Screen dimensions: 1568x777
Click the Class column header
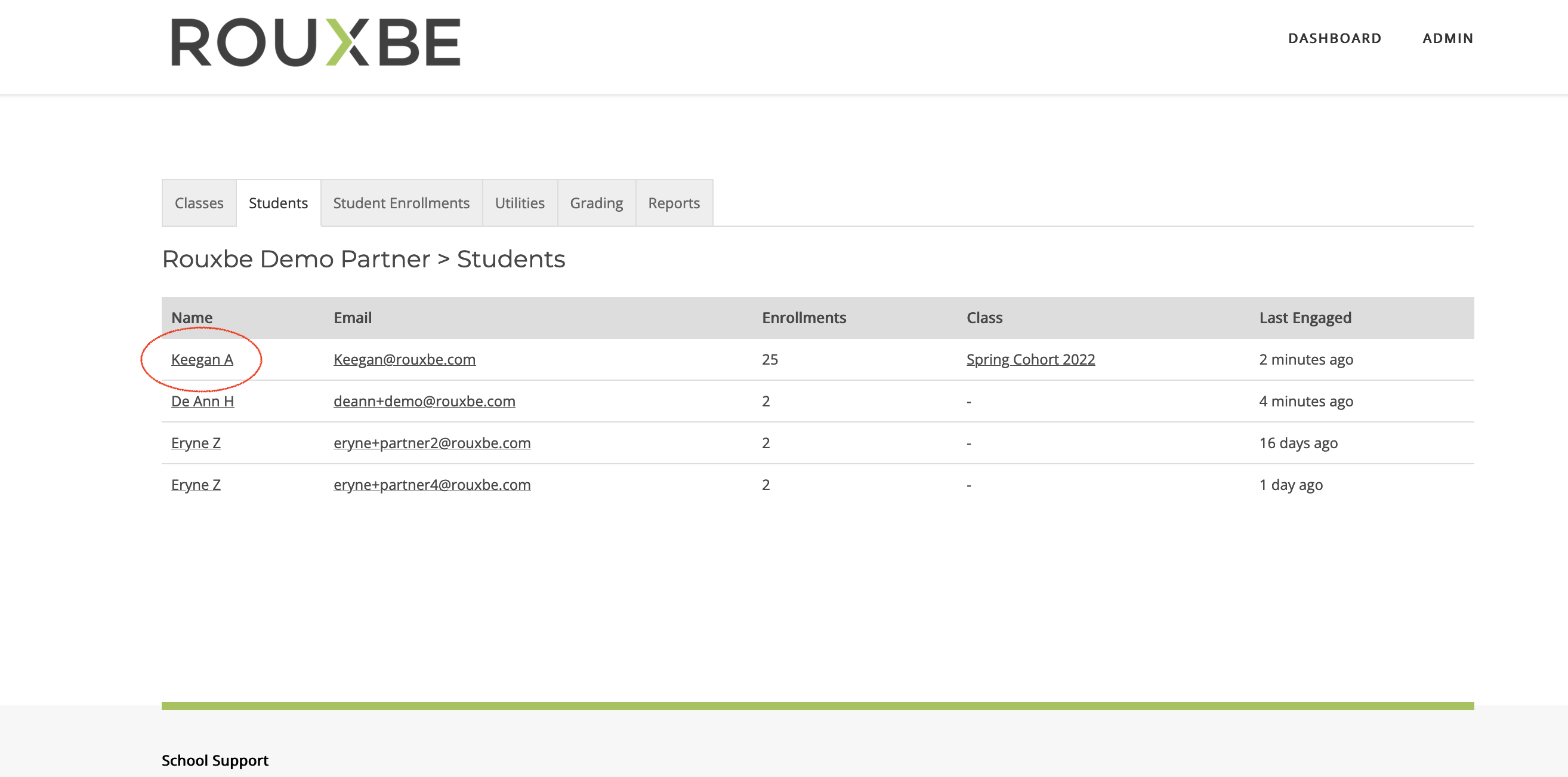tap(984, 317)
